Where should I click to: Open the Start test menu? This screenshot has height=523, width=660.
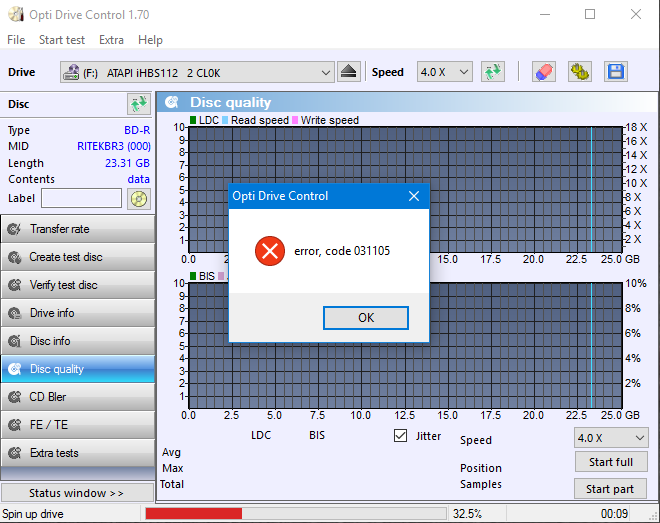[x=62, y=40]
